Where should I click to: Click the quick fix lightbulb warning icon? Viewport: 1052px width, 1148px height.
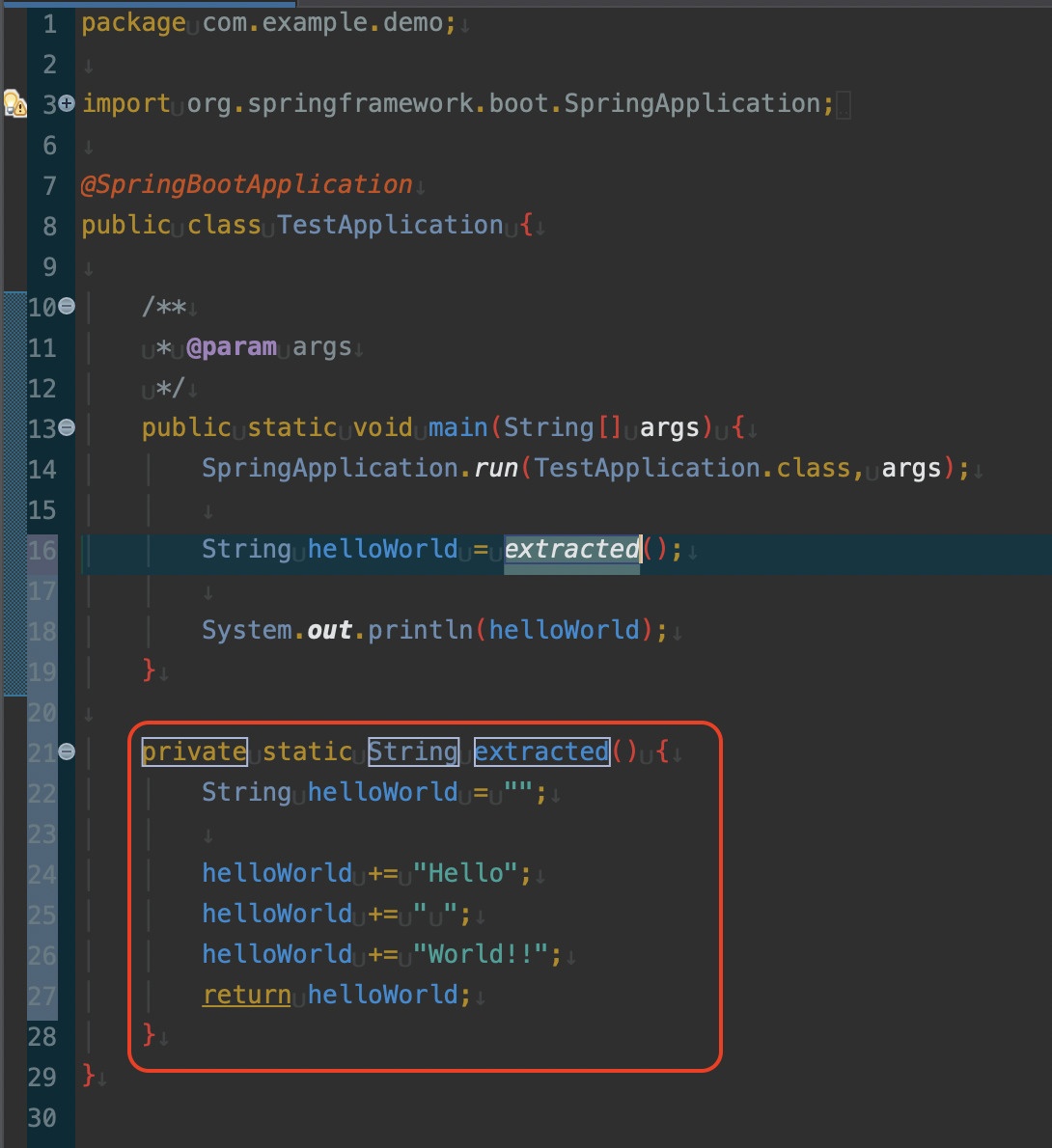[14, 104]
